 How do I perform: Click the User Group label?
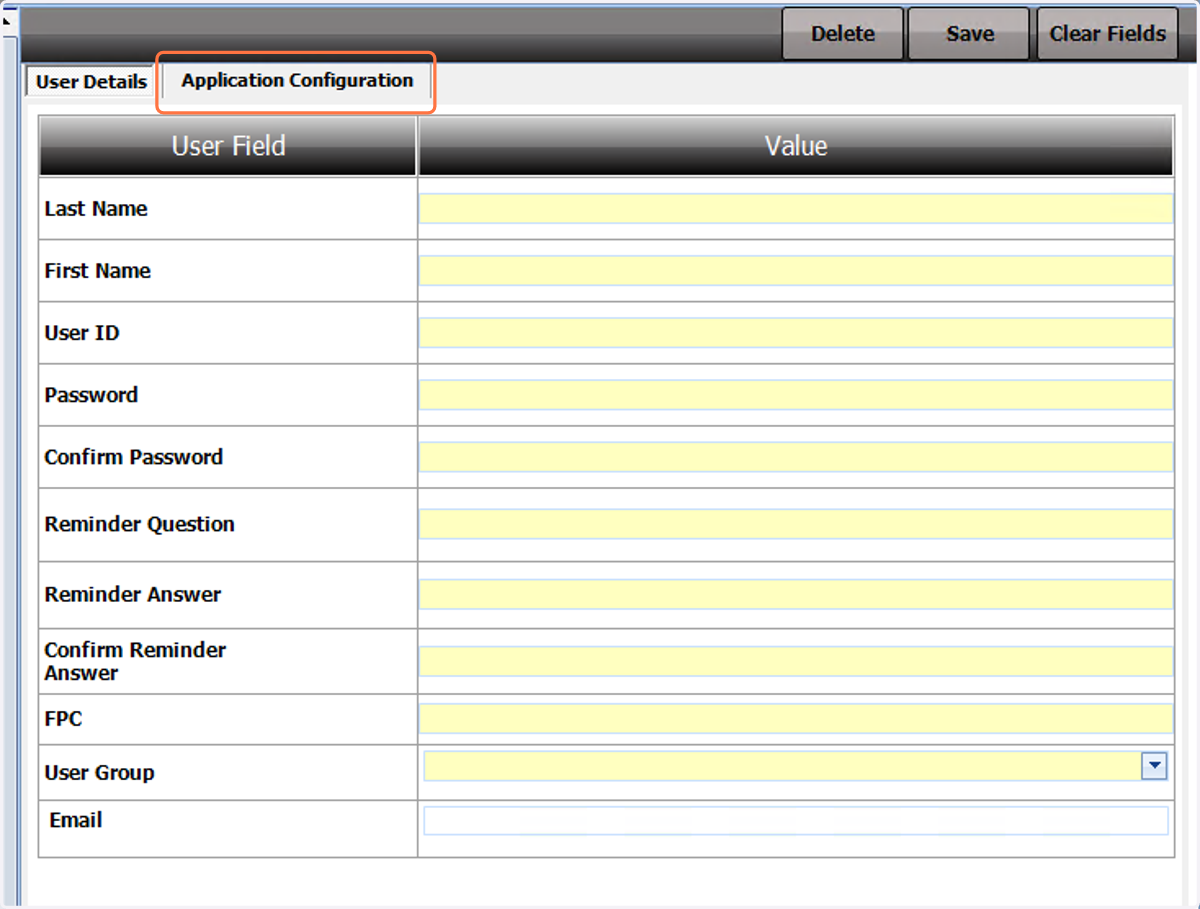[x=99, y=773]
